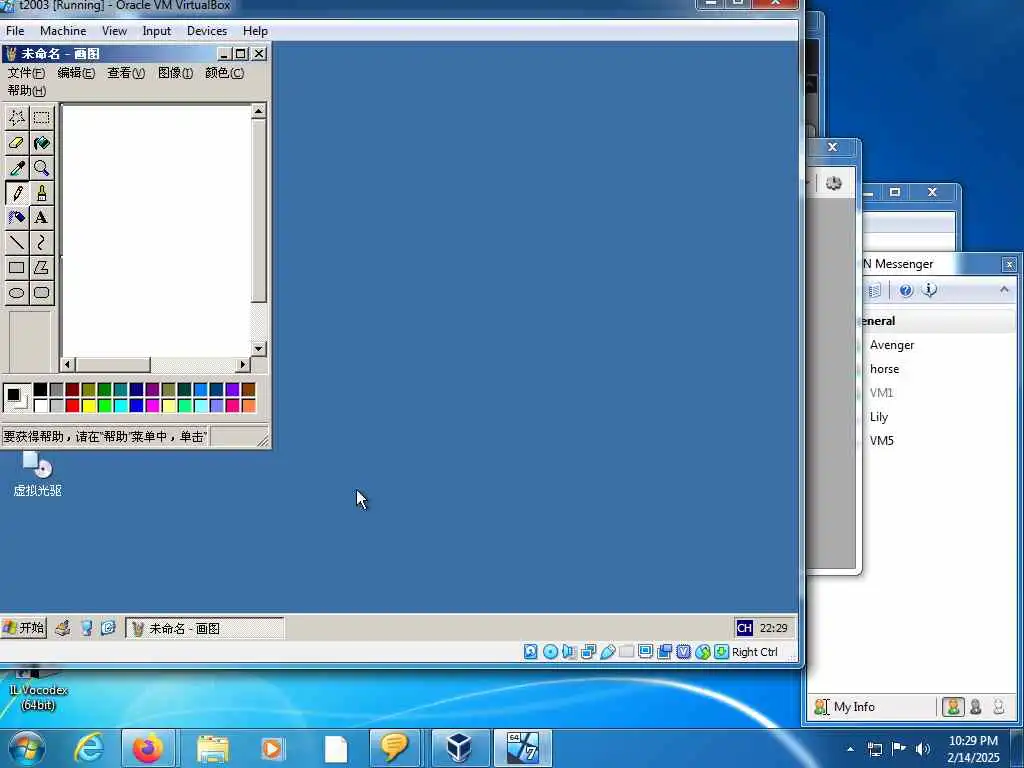
Task: Open the 颜色(C) menu in Paint
Action: click(x=225, y=73)
